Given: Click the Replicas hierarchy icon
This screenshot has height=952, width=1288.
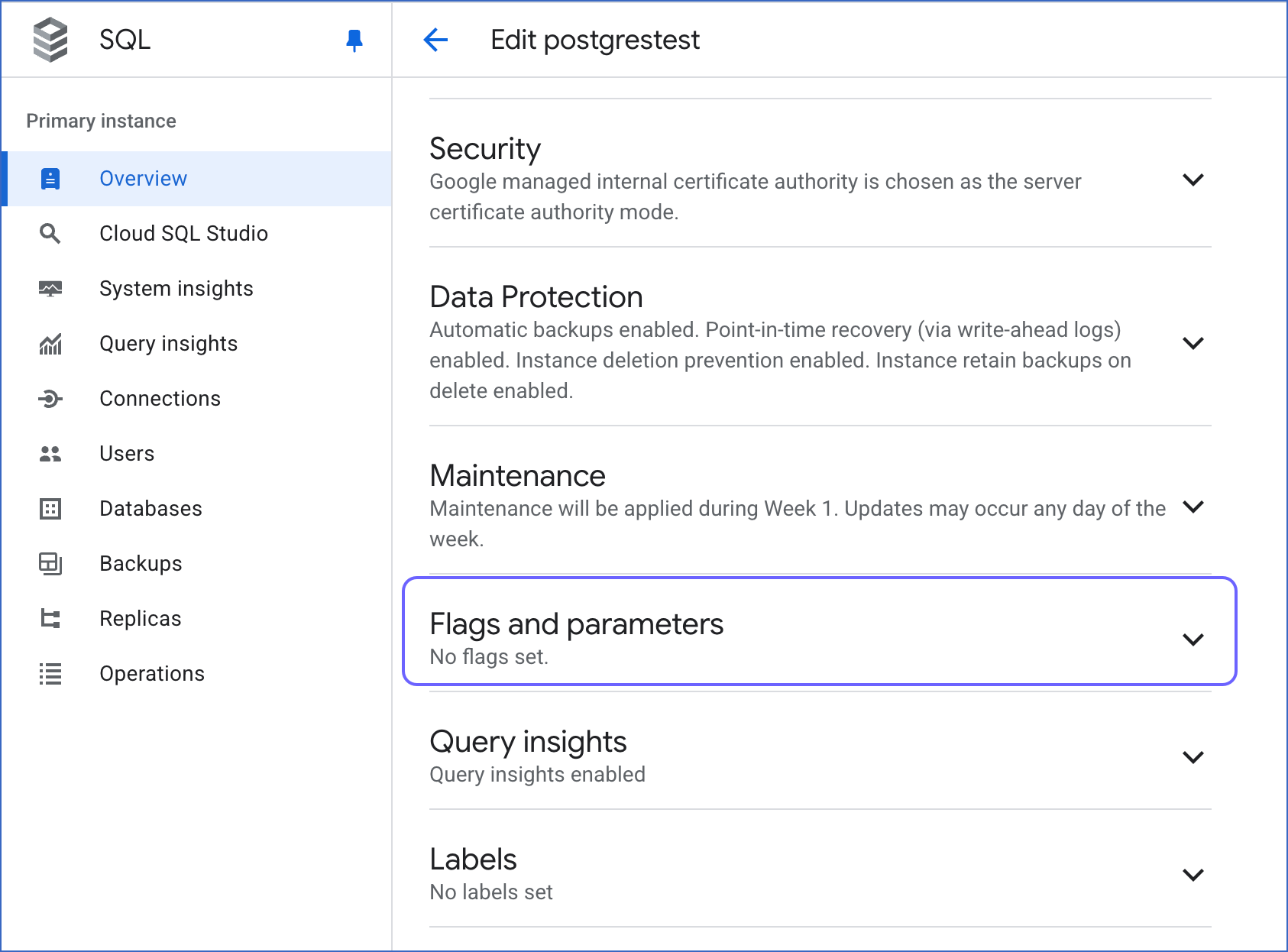Looking at the screenshot, I should pyautogui.click(x=50, y=619).
